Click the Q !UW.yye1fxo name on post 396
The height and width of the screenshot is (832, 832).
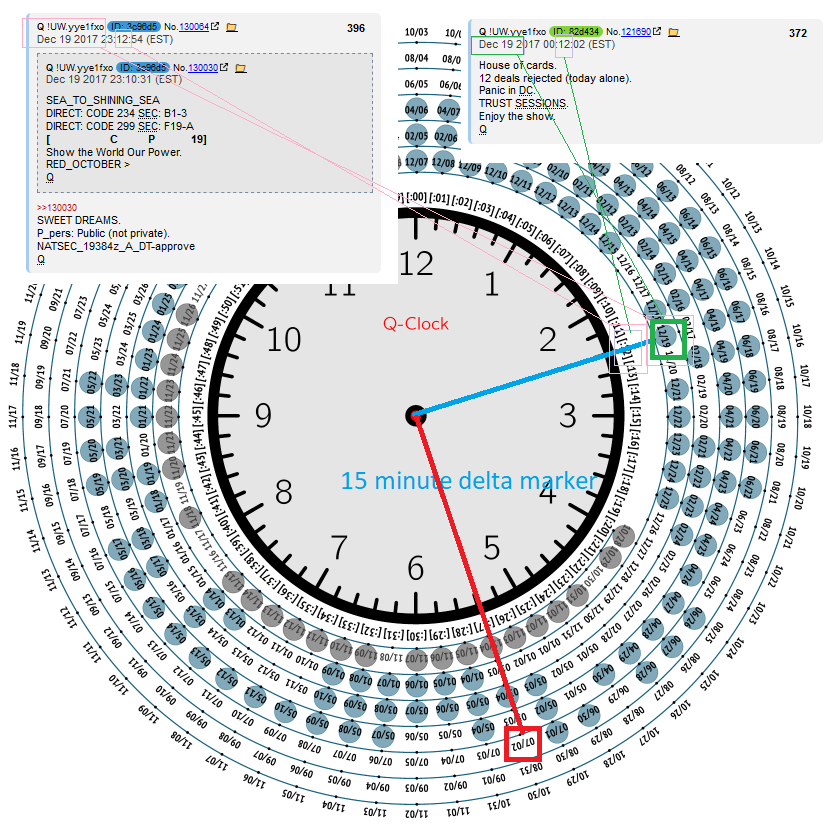(70, 27)
